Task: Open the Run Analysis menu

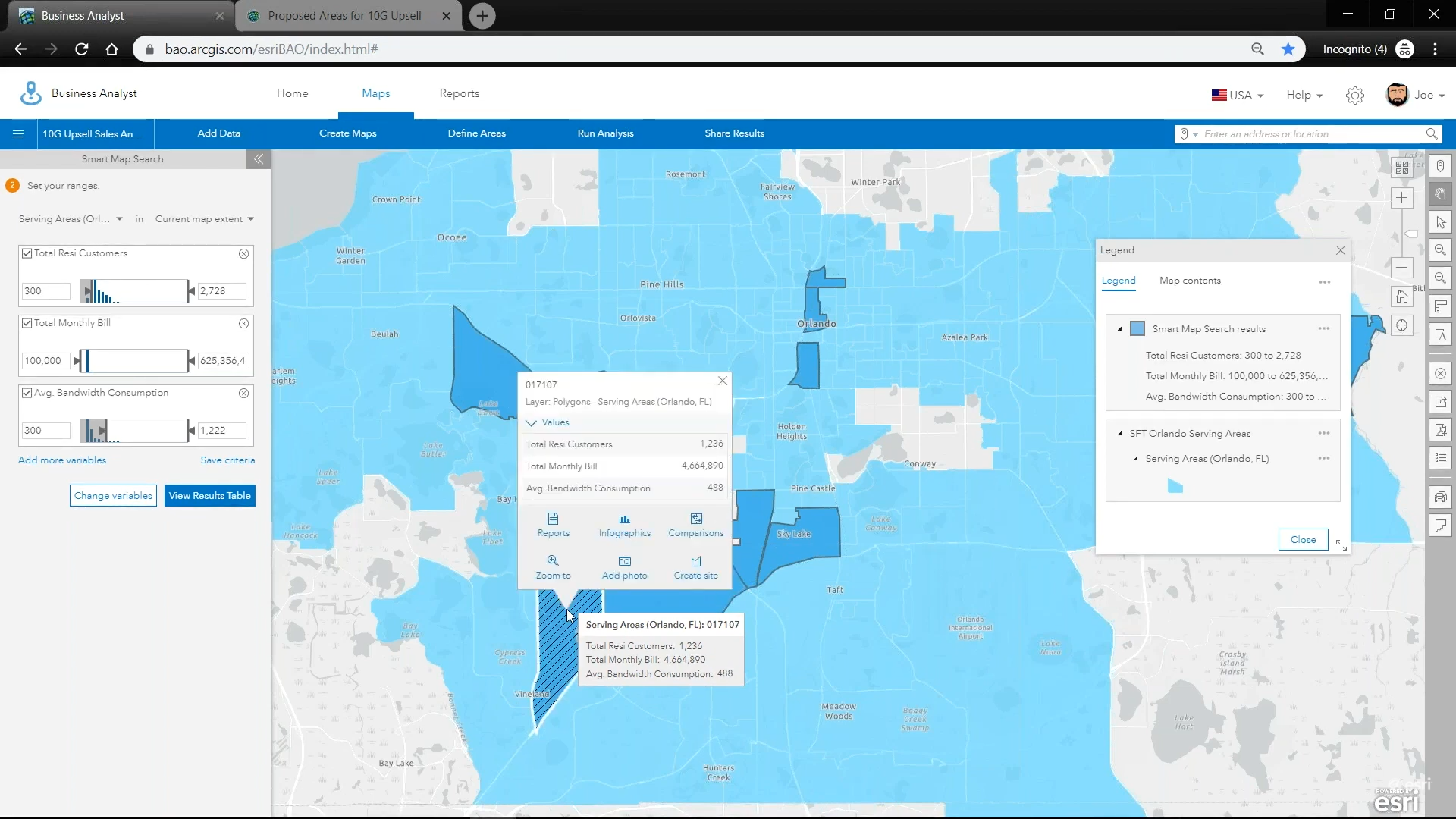Action: [x=605, y=133]
